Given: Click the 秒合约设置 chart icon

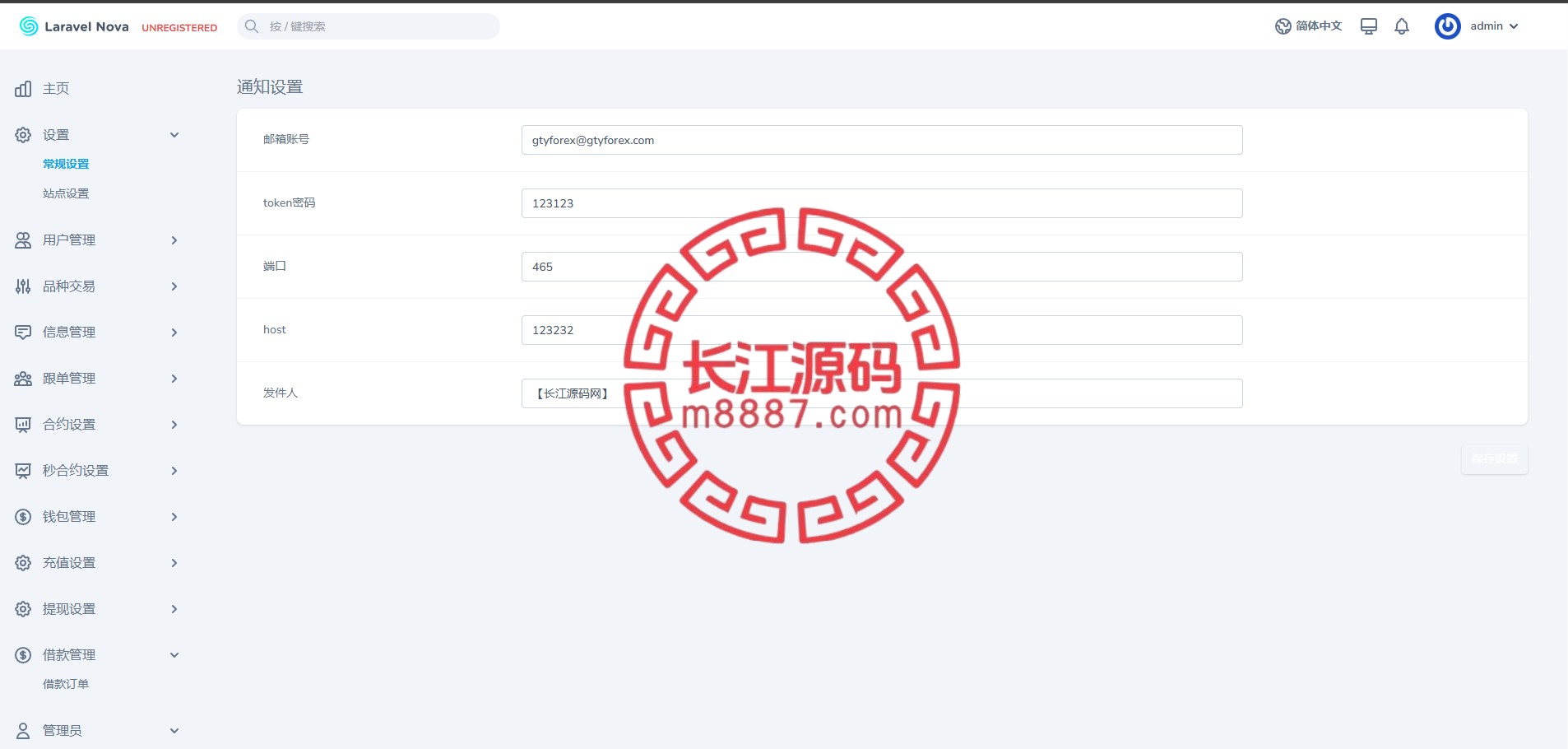Looking at the screenshot, I should click(23, 471).
